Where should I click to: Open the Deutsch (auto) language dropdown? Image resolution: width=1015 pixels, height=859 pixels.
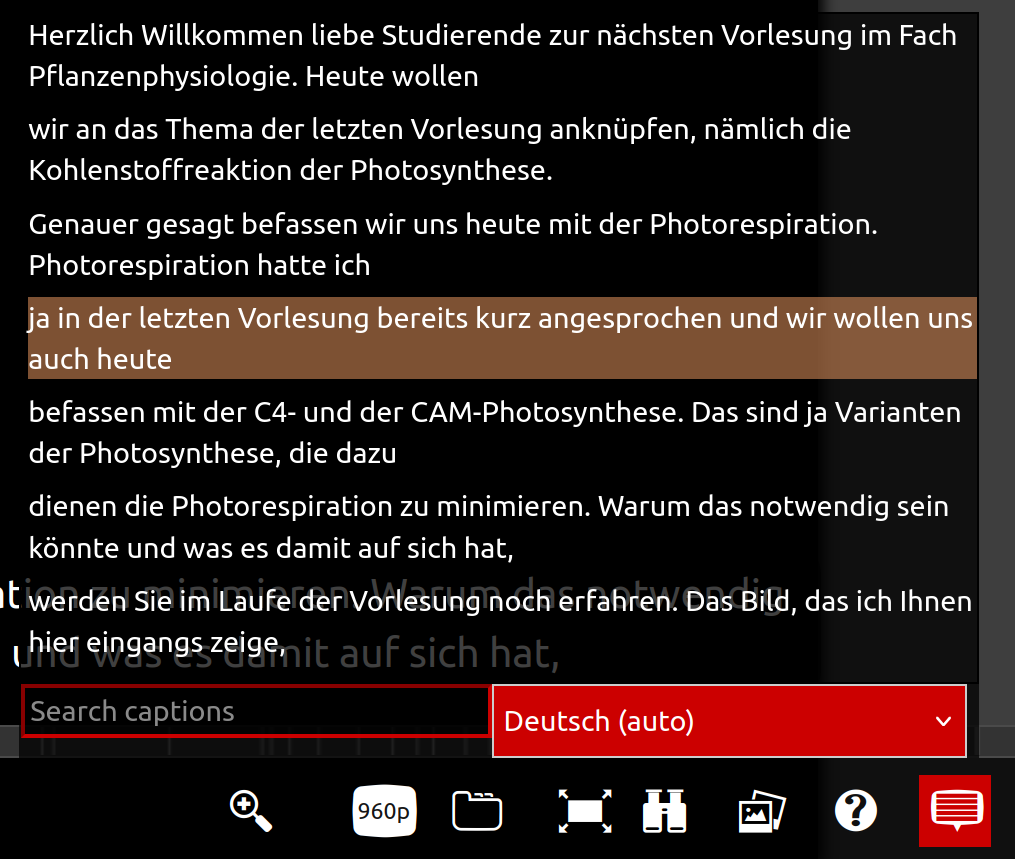pyautogui.click(x=729, y=721)
